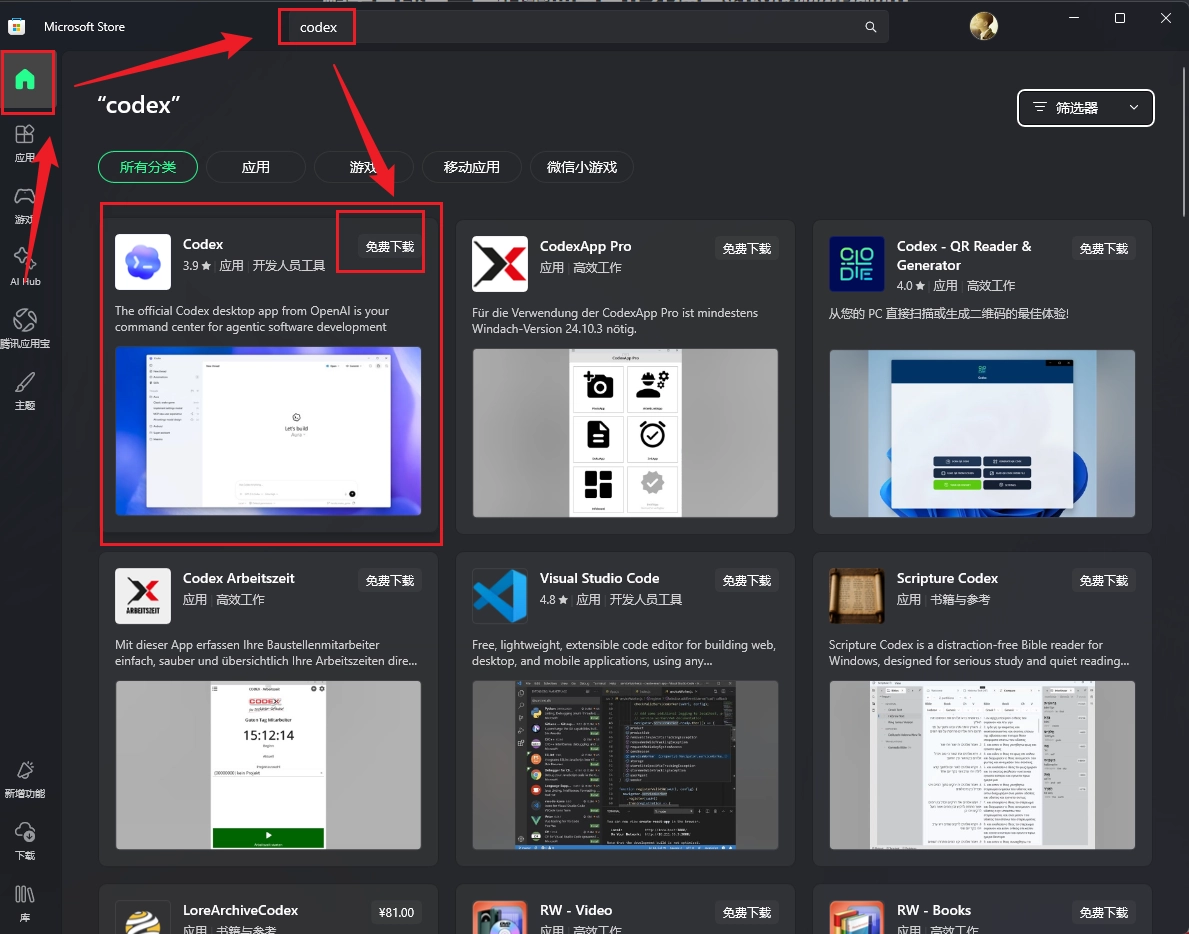The height and width of the screenshot is (934, 1189).
Task: Open Themes (主题) in sidebar
Action: (25, 390)
